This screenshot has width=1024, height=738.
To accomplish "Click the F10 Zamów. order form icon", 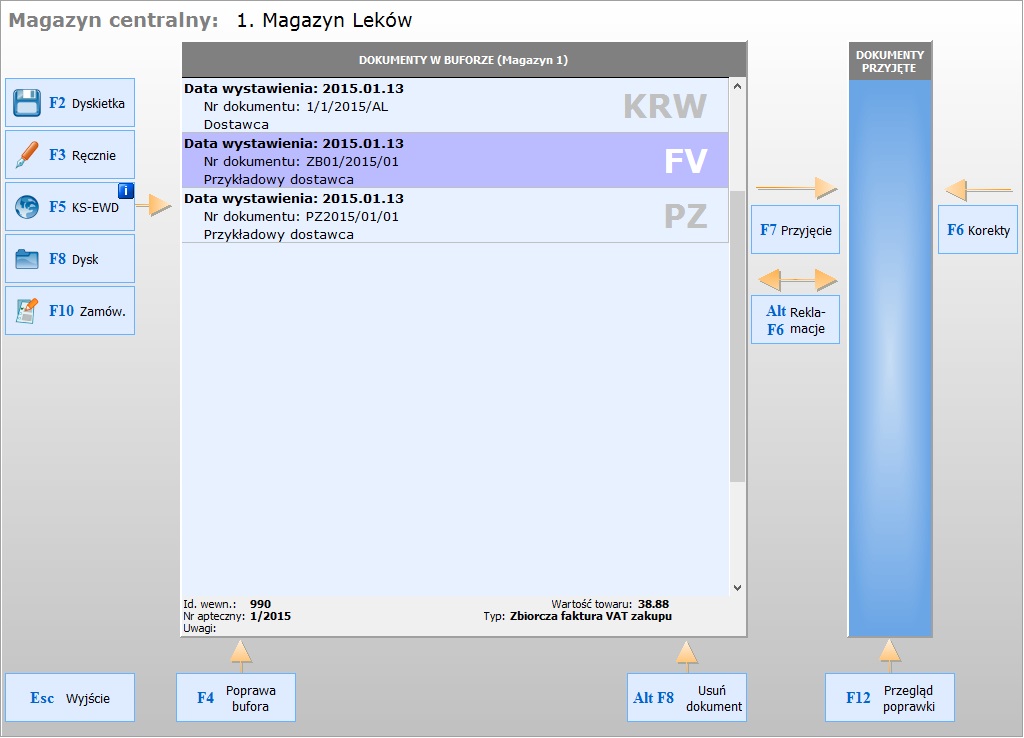I will click(x=27, y=311).
